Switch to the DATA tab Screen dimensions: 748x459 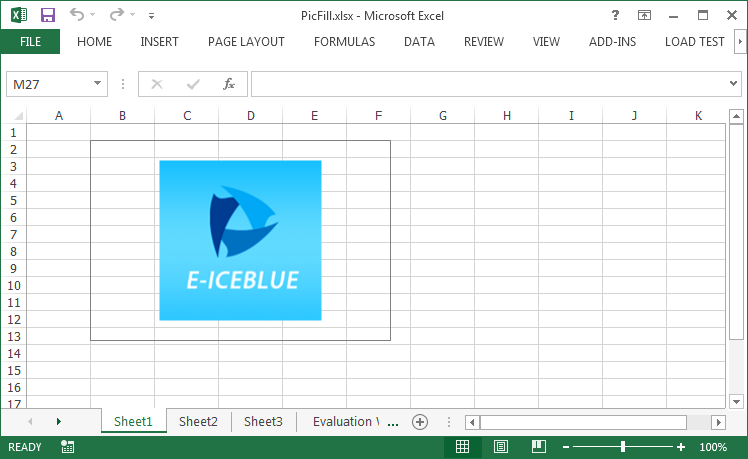click(419, 42)
